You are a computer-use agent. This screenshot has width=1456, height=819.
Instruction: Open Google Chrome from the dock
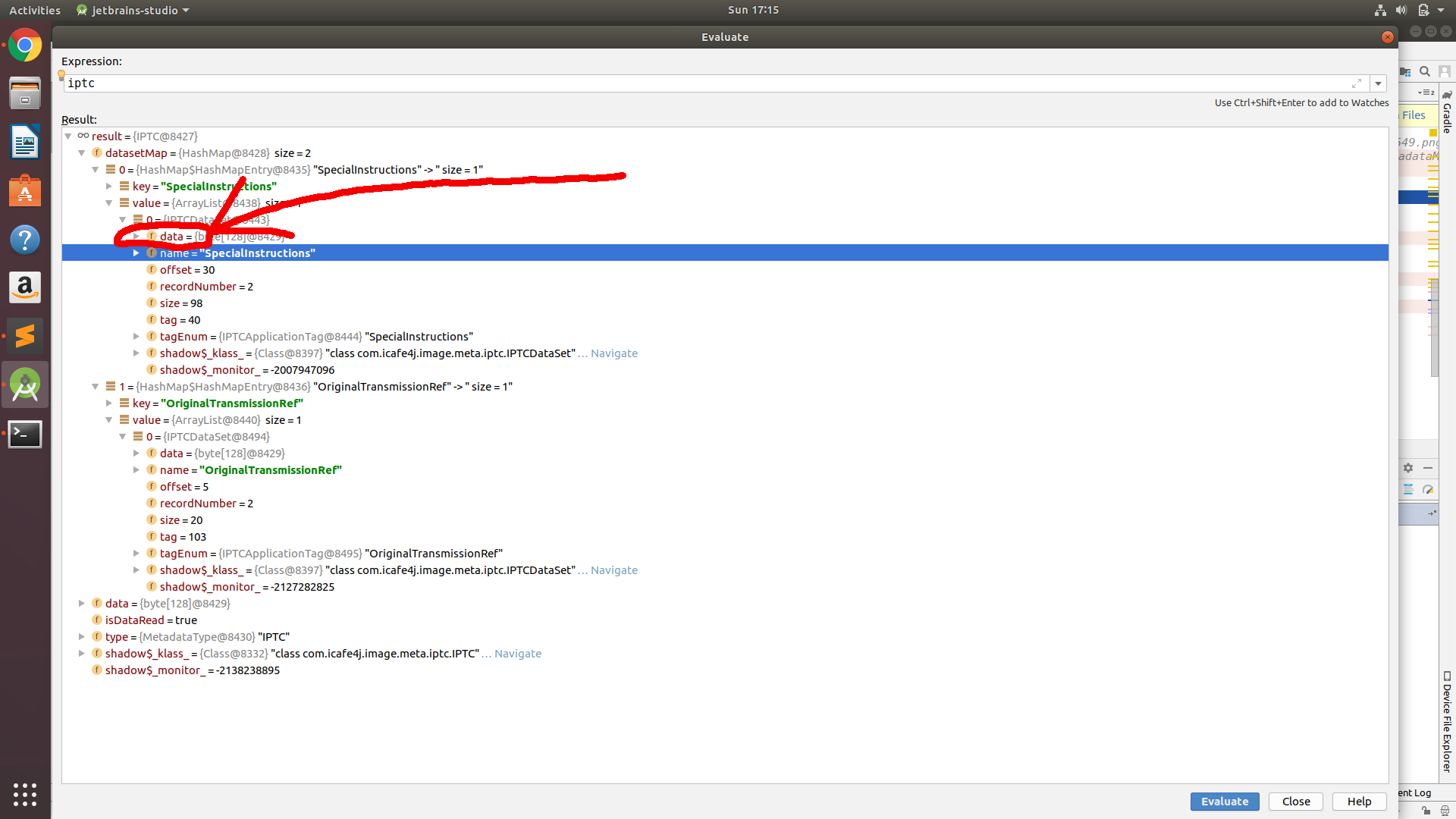click(x=25, y=45)
